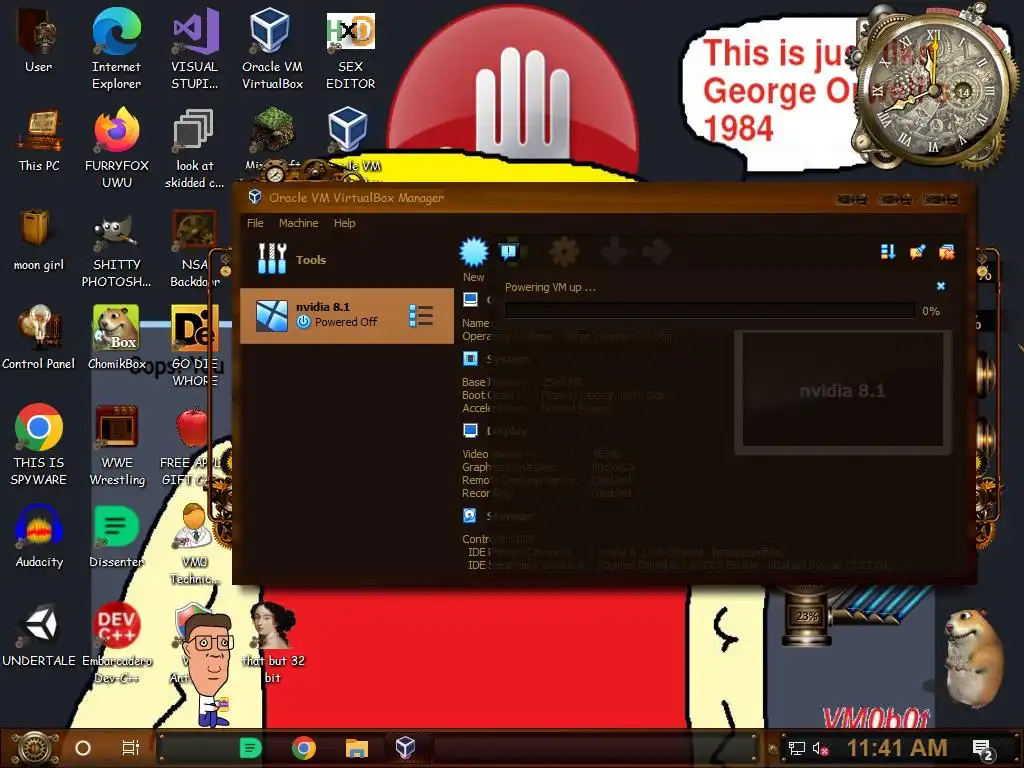Image resolution: width=1024 pixels, height=768 pixels.
Task: Open the Embarcadero Dev-C++ desktop icon
Action: coord(116,643)
